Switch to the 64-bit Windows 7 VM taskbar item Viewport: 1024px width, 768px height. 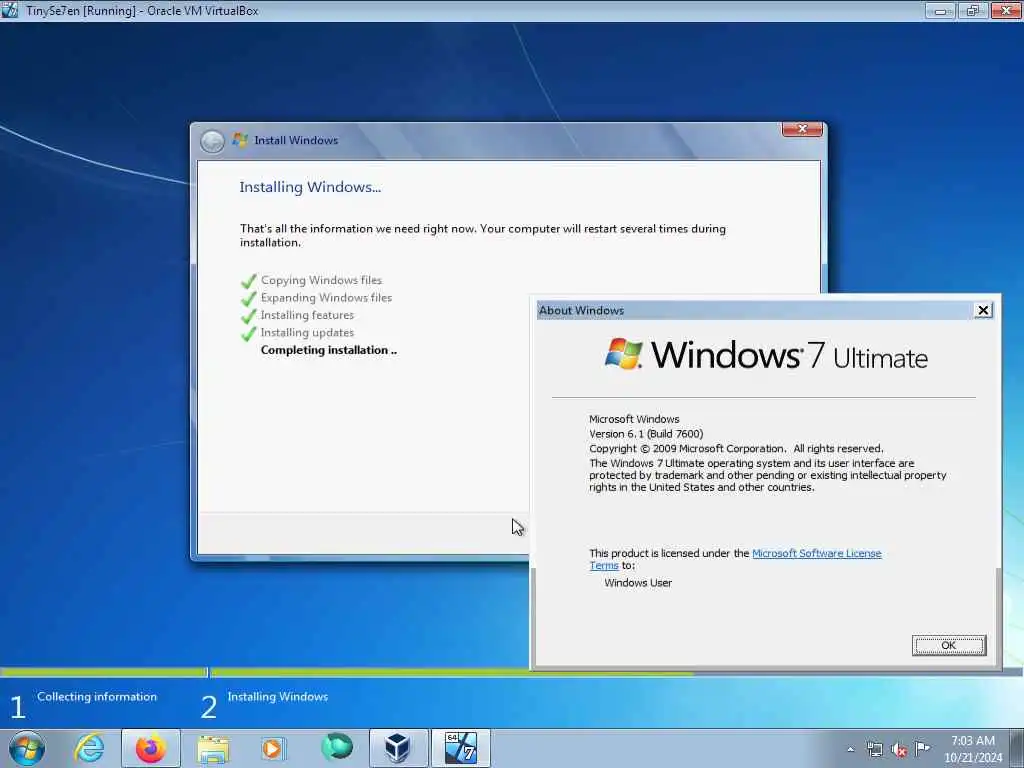[460, 748]
